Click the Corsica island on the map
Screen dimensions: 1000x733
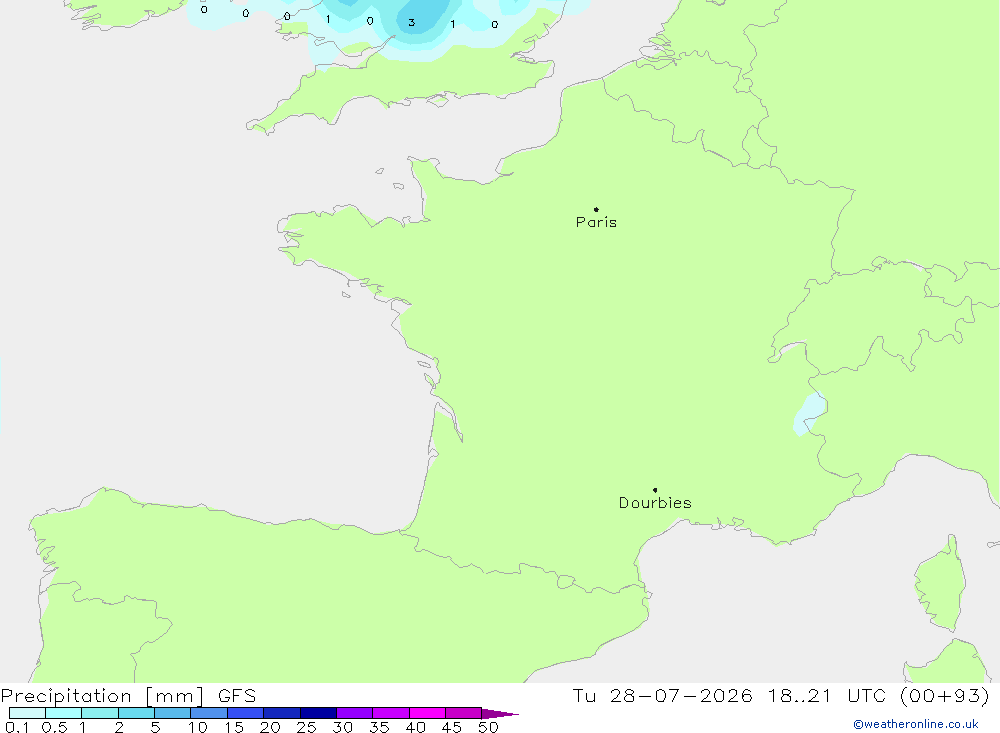[941, 584]
